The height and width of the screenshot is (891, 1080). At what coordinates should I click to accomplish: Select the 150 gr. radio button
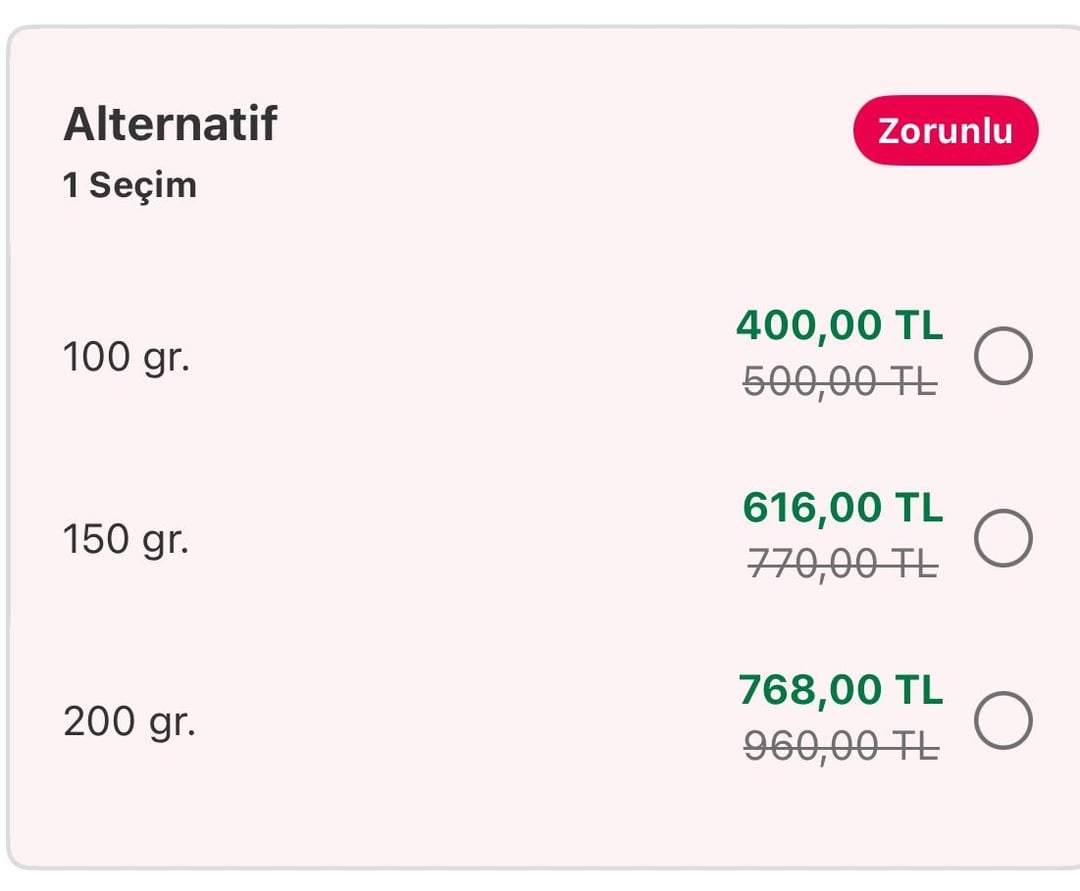(x=1003, y=538)
